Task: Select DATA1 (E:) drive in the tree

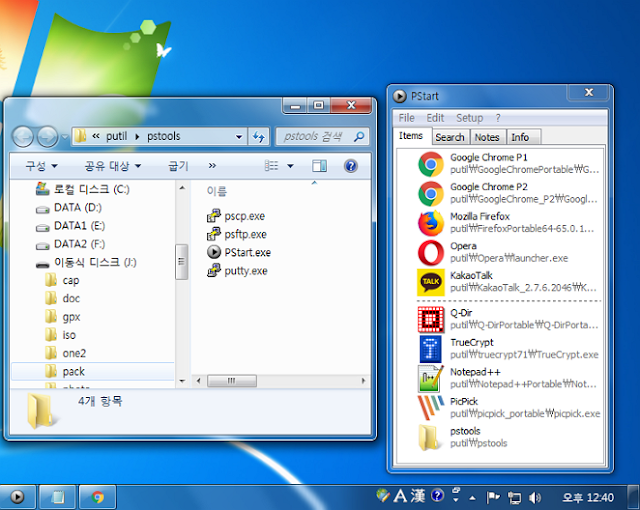Action: pos(71,226)
